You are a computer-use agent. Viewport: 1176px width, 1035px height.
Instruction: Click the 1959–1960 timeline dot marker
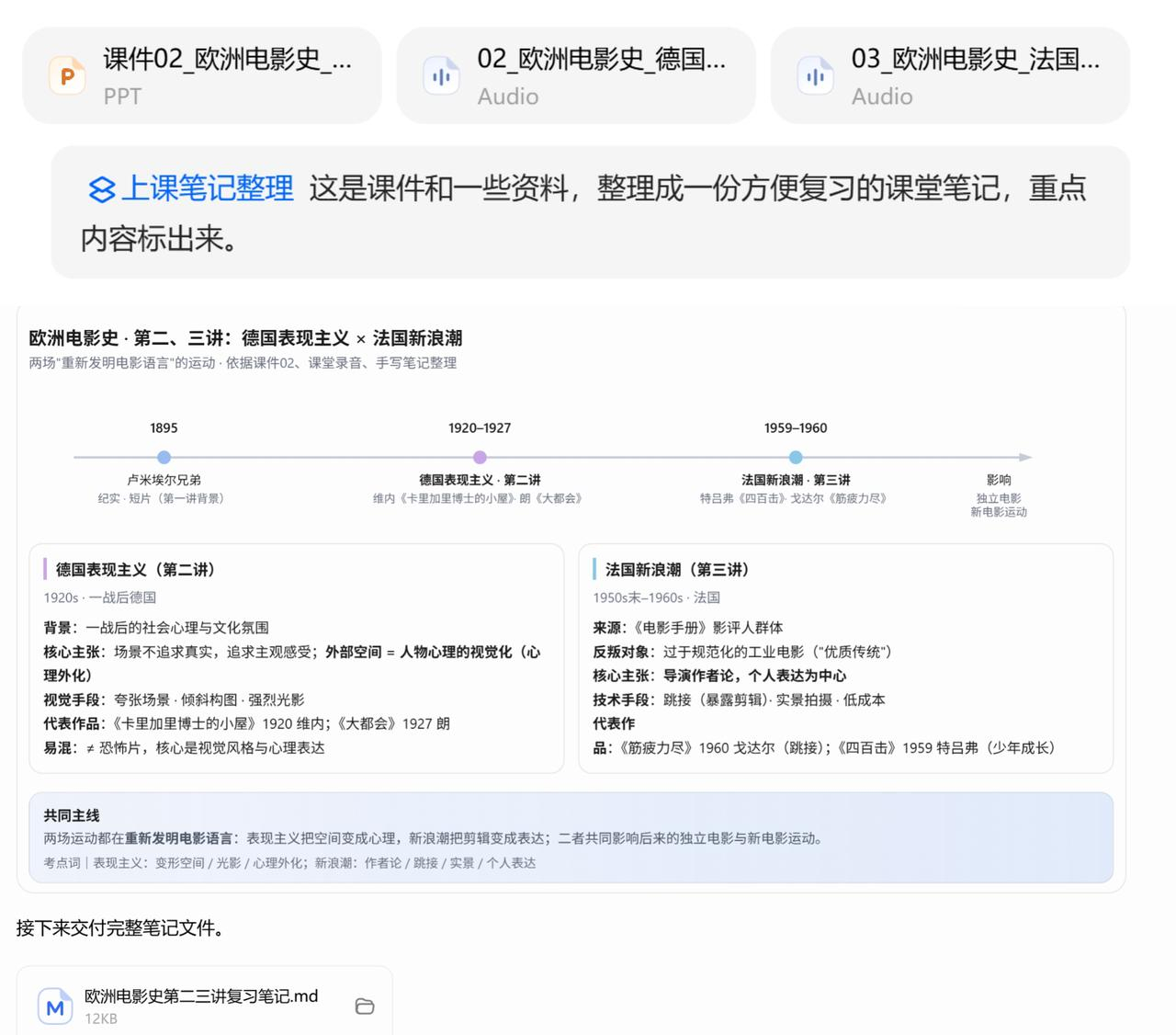(x=796, y=457)
